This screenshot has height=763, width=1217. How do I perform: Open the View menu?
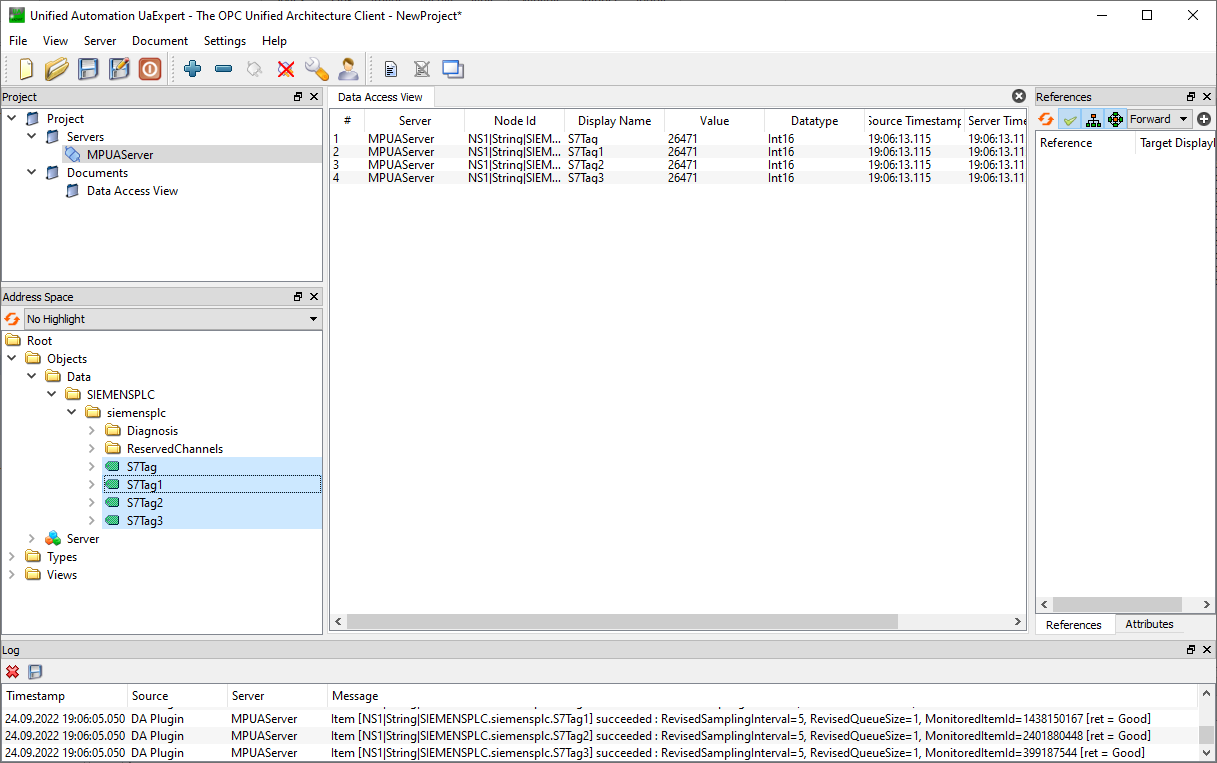pyautogui.click(x=56, y=41)
